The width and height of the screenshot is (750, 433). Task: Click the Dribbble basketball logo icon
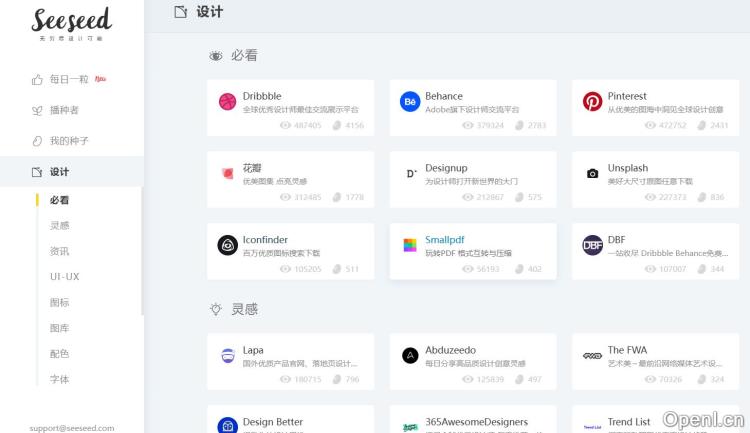(227, 101)
